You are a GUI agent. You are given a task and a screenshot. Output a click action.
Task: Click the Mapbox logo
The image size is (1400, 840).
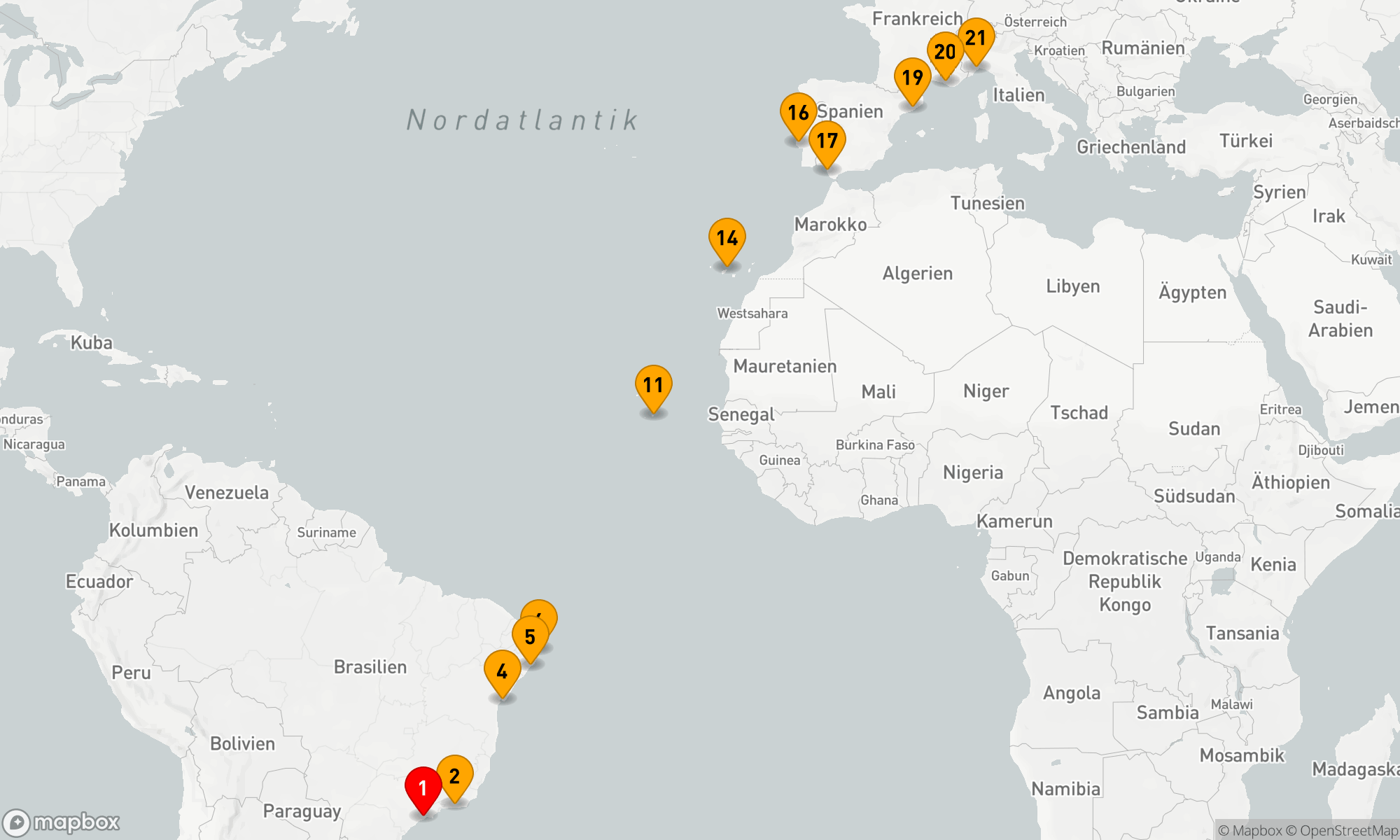[62, 822]
